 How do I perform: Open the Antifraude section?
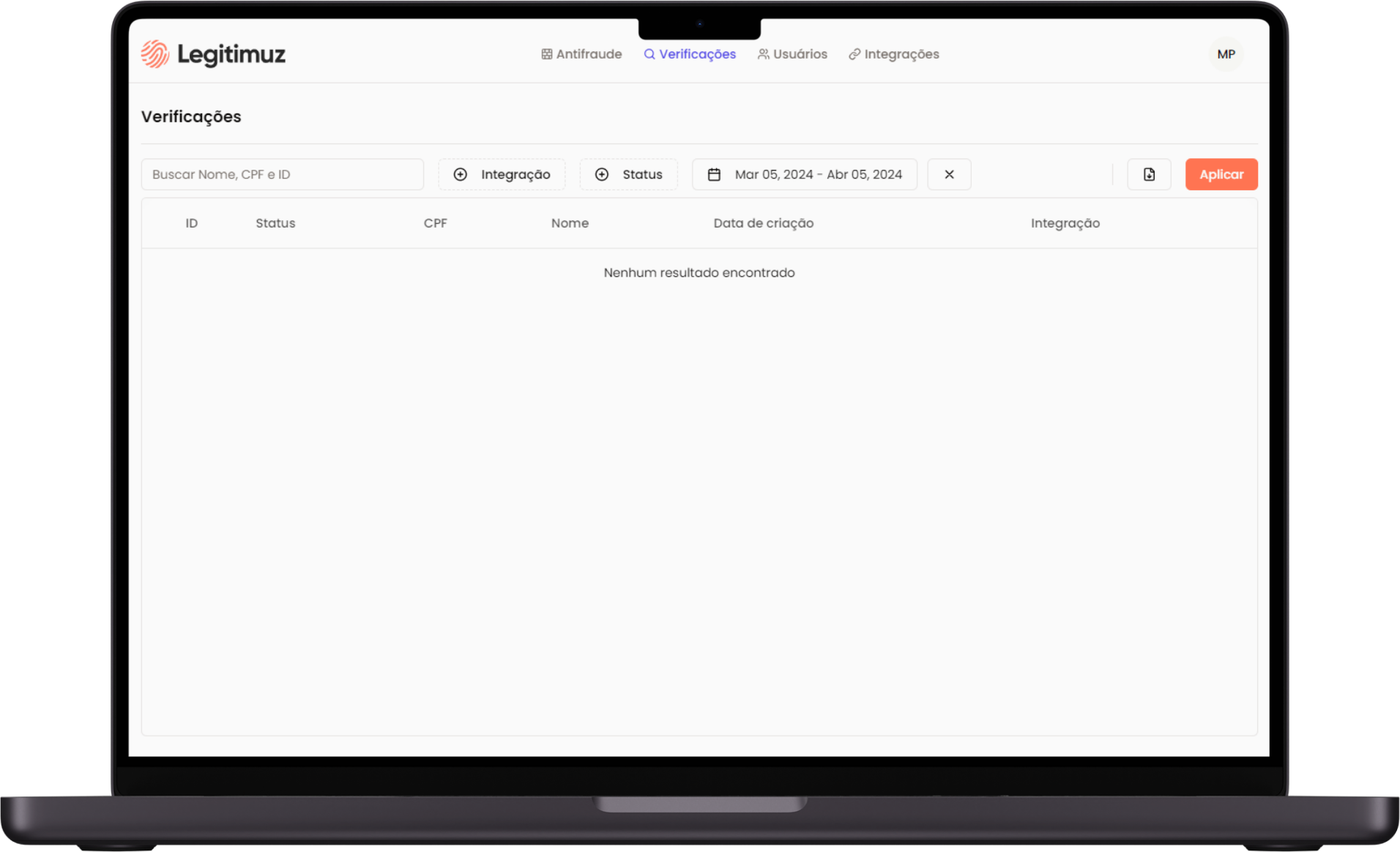[x=581, y=54]
